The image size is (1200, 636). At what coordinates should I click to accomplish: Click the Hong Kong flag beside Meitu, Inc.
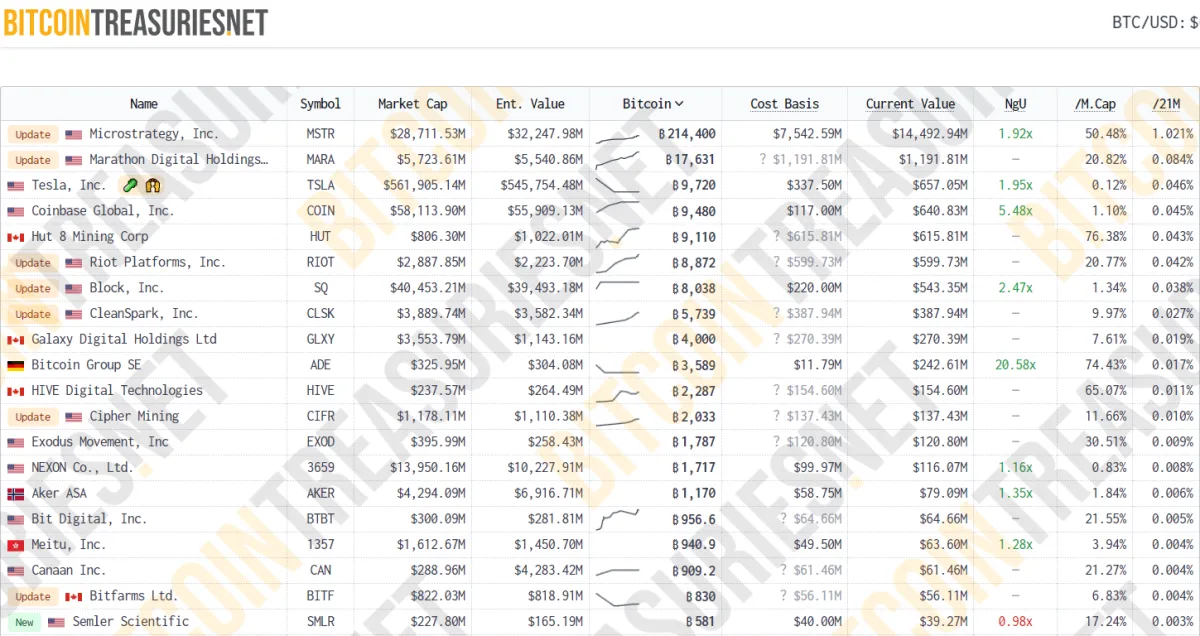click(x=15, y=546)
